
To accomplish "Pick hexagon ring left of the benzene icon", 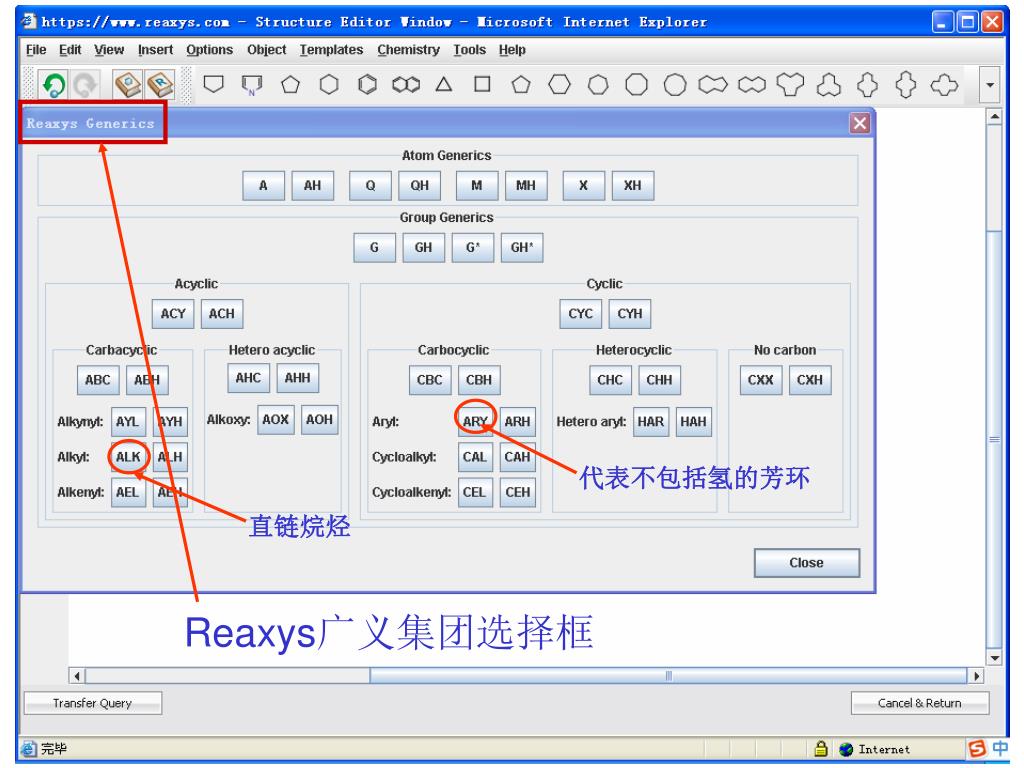I will point(328,84).
